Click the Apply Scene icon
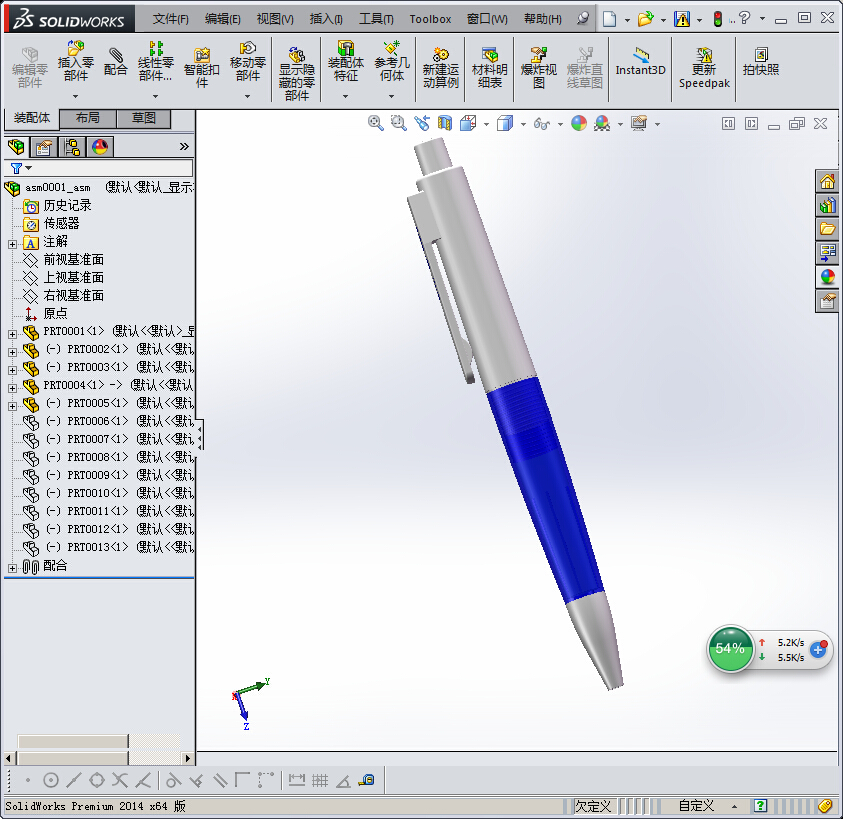843x819 pixels. (602, 123)
